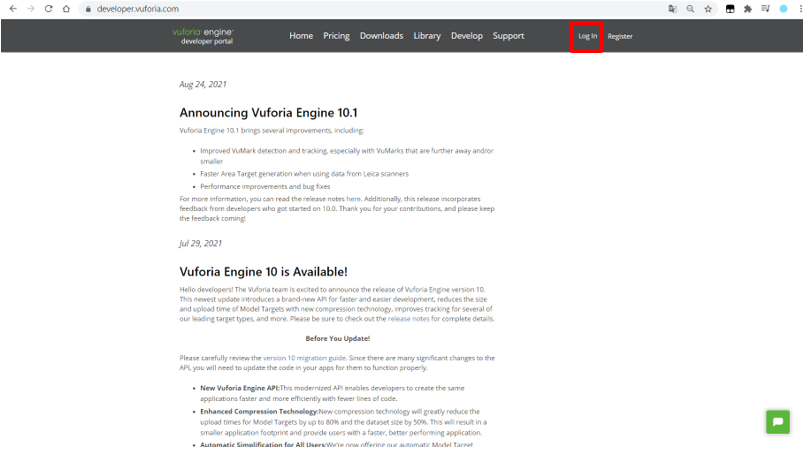Open the zoom magnifier icon in address bar
The image size is (803, 456).
click(690, 9)
